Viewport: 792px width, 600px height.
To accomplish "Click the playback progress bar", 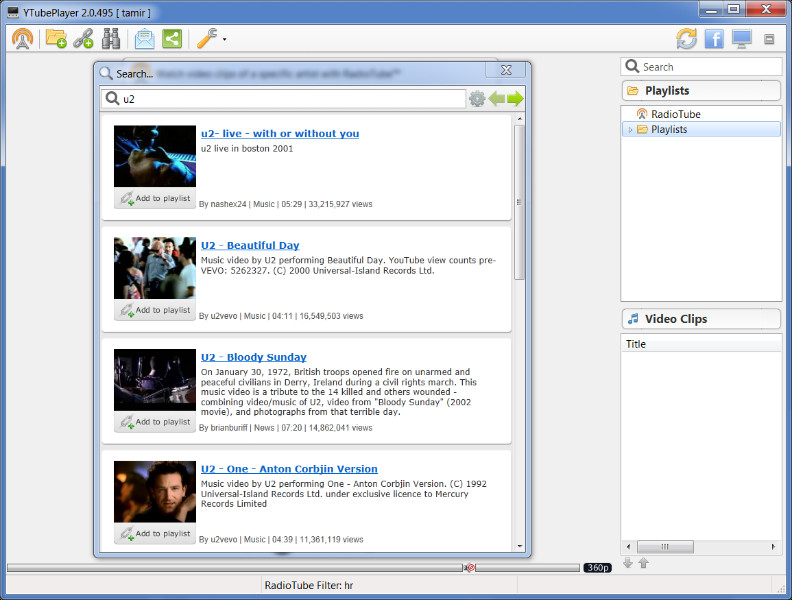I will [x=234, y=568].
